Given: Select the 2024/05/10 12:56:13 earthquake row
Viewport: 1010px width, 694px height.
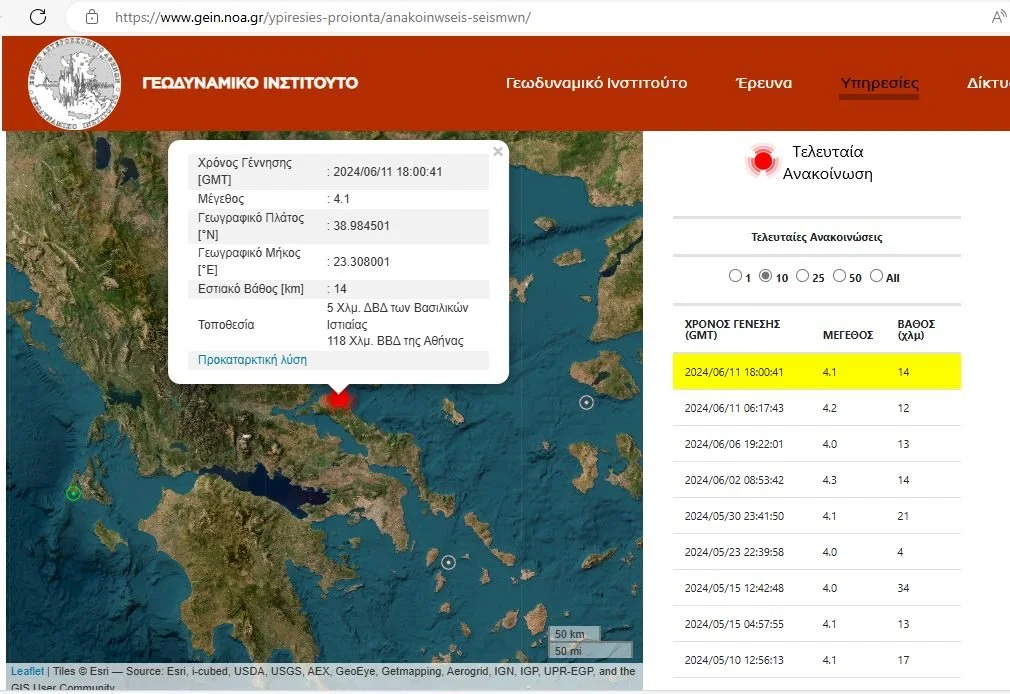Looking at the screenshot, I should coord(817,660).
